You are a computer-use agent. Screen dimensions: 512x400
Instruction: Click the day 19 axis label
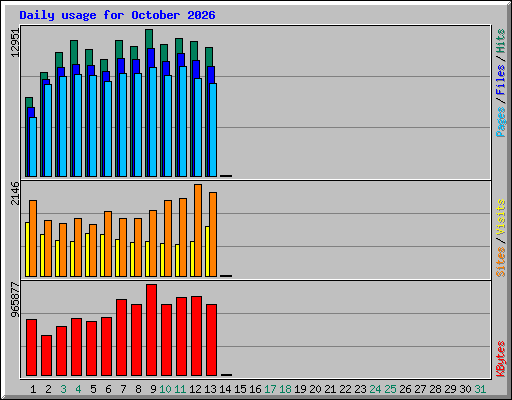(300, 389)
